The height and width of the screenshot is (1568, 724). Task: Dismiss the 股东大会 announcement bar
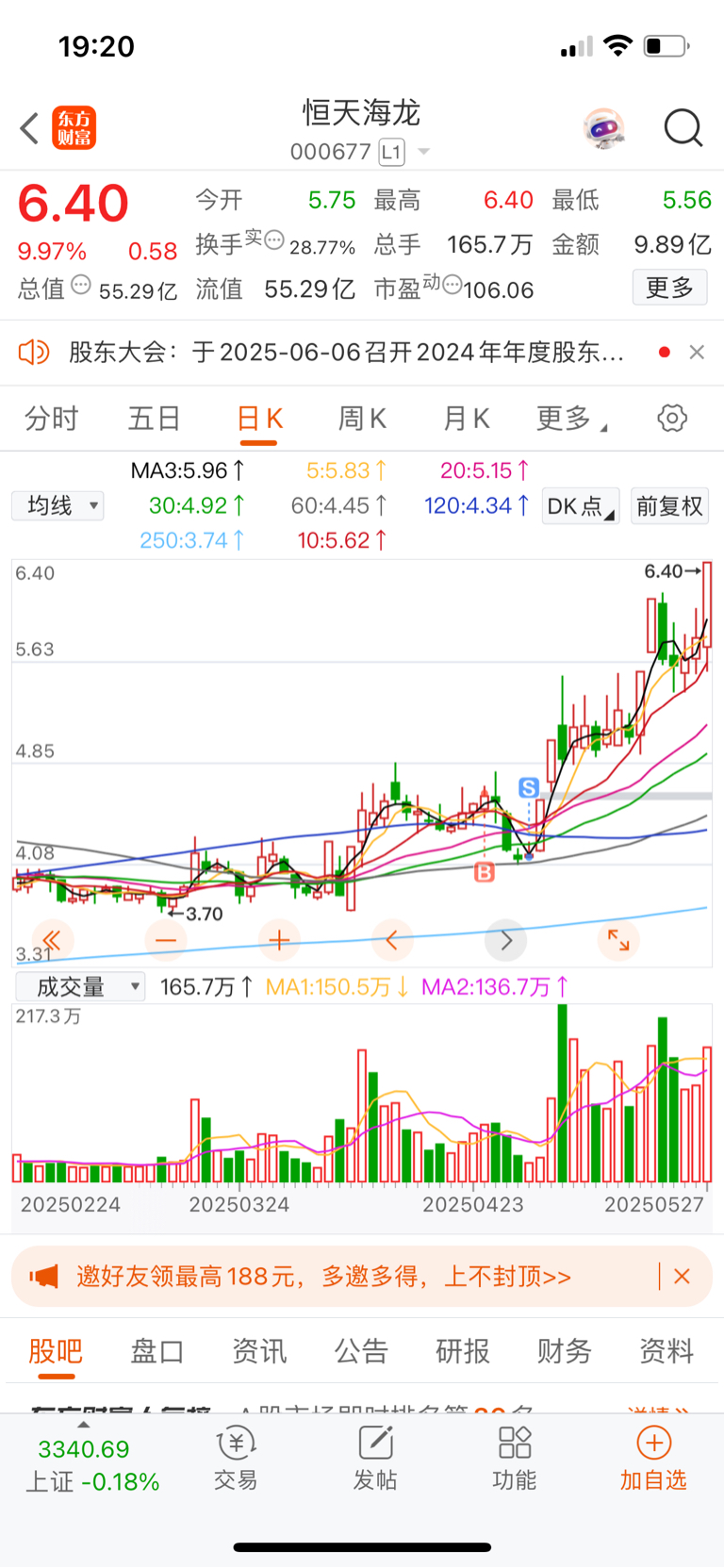697,352
